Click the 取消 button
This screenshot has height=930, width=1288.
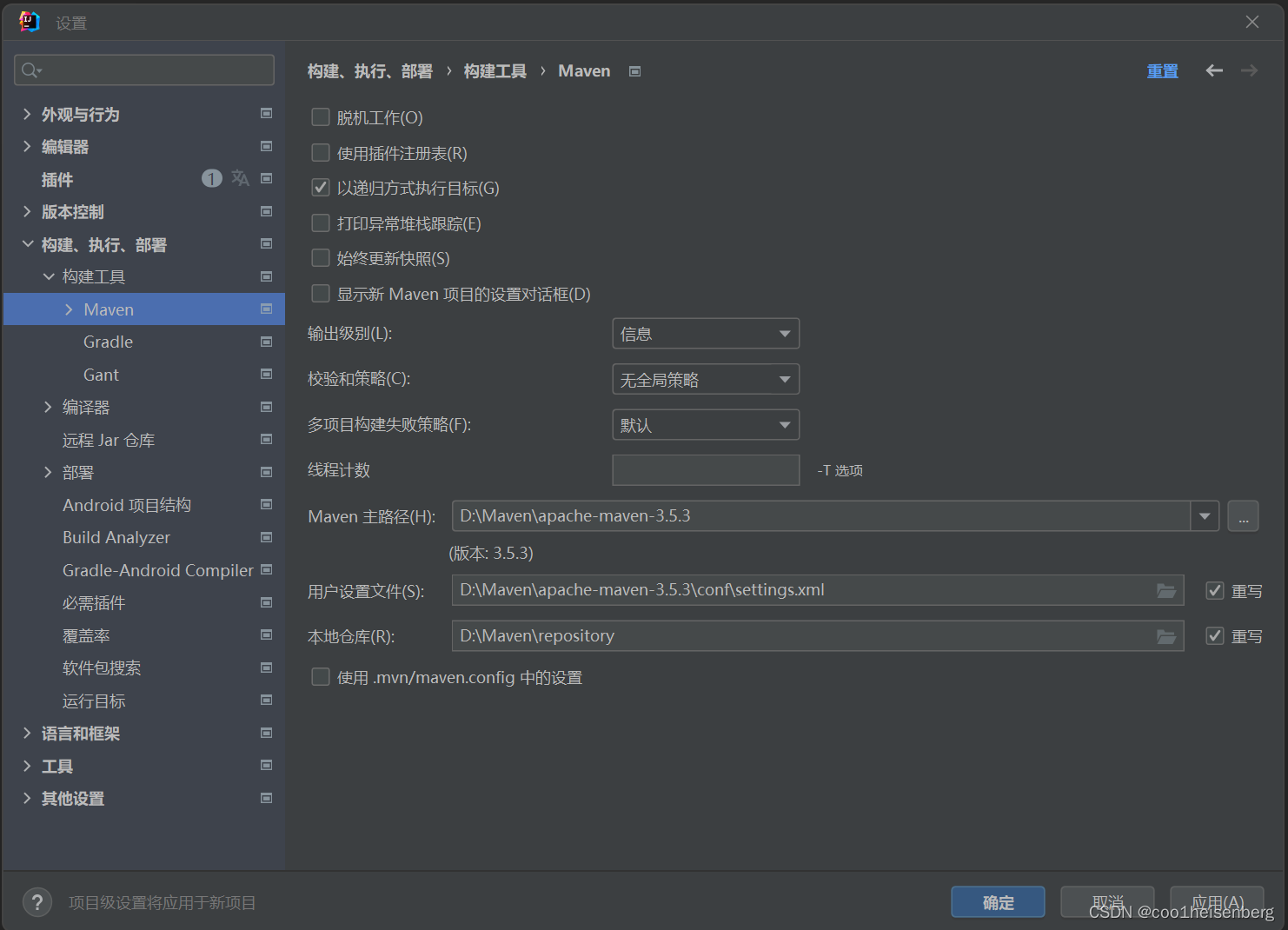pos(1107,902)
